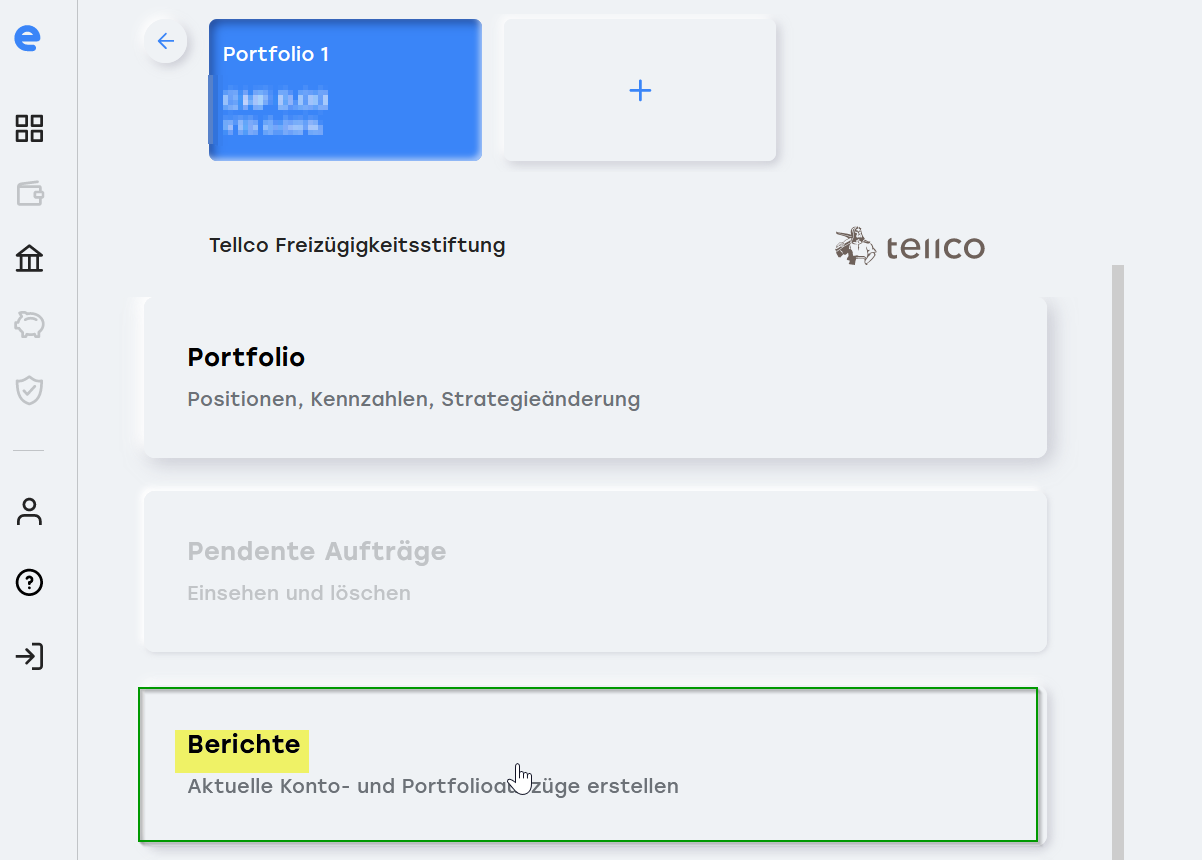Click the logout arrow icon
Viewport: 1202px width, 860px height.
[29, 657]
